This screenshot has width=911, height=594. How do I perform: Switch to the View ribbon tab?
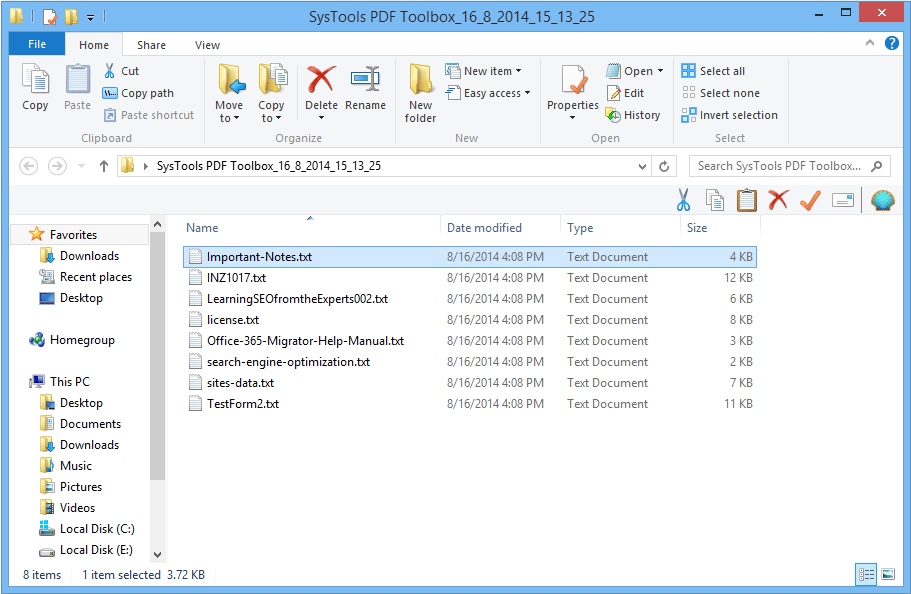coord(207,45)
